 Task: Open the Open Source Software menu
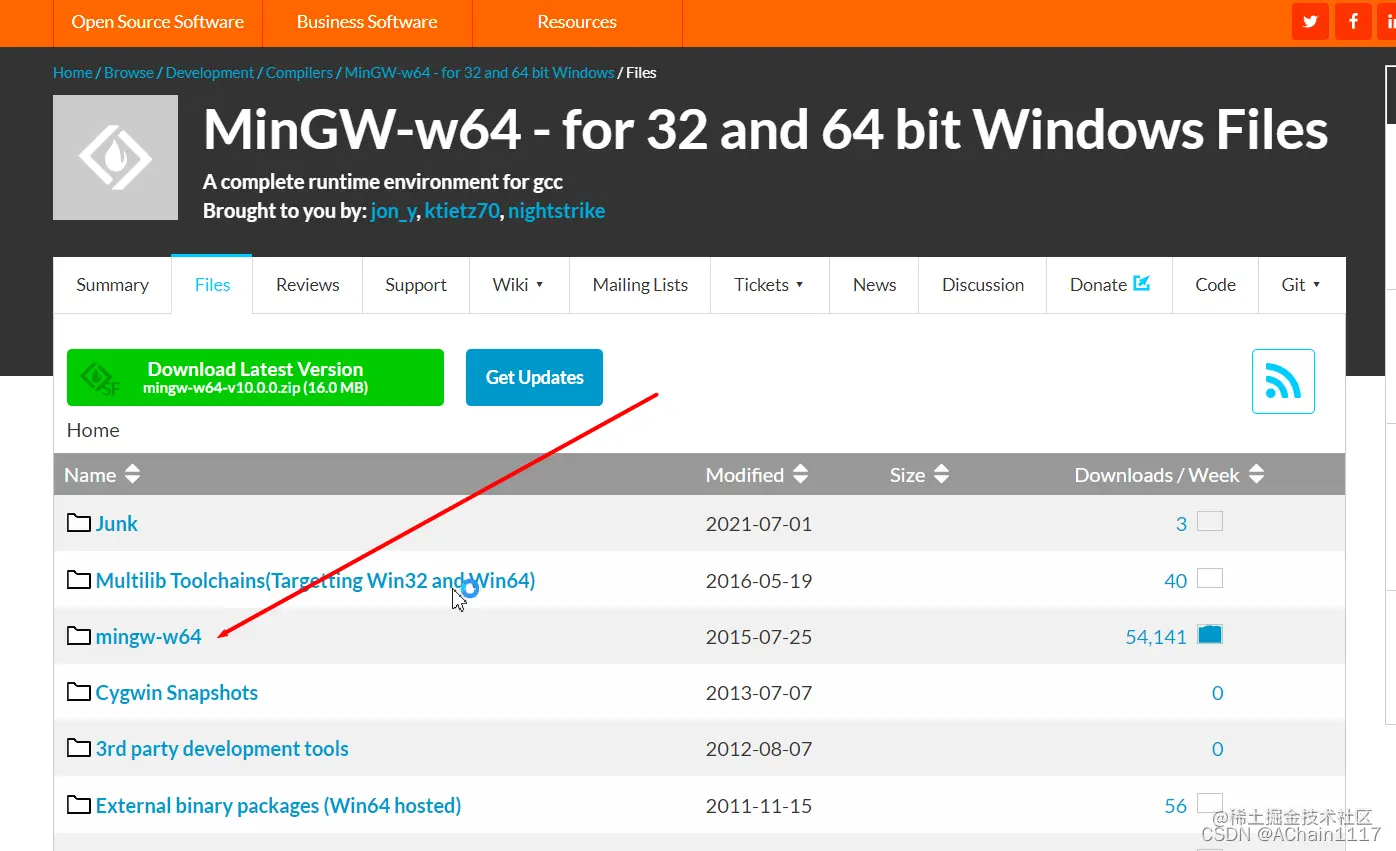coord(158,22)
